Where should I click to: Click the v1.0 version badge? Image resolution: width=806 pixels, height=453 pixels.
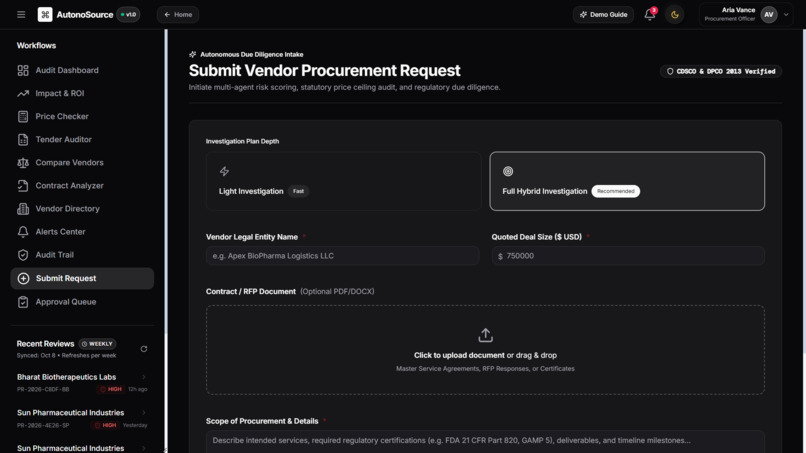coord(128,14)
